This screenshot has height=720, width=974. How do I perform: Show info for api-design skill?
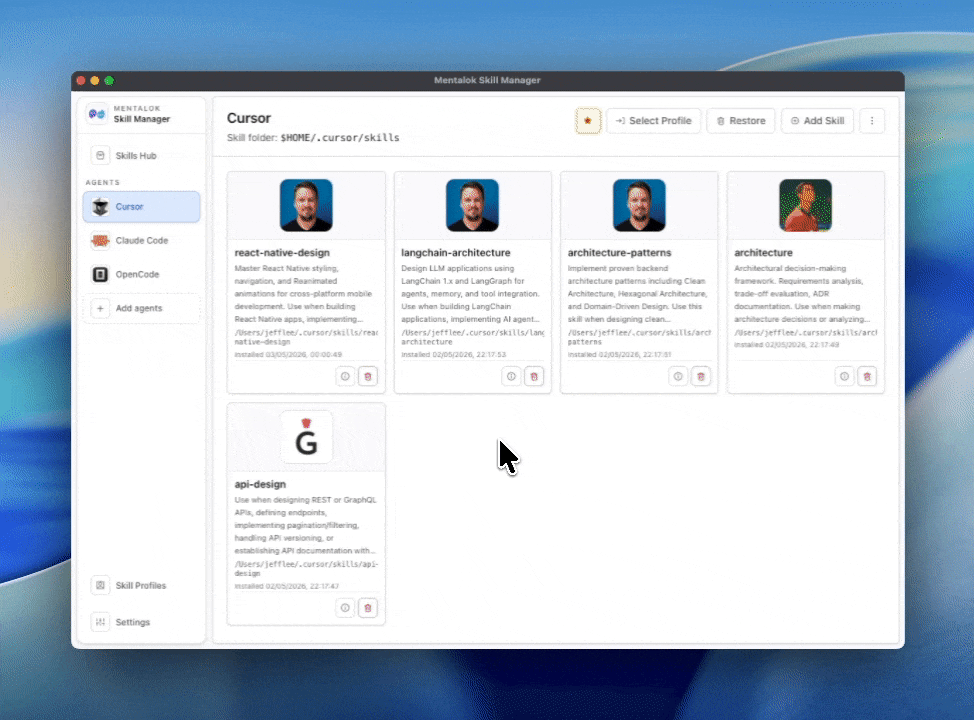click(345, 608)
